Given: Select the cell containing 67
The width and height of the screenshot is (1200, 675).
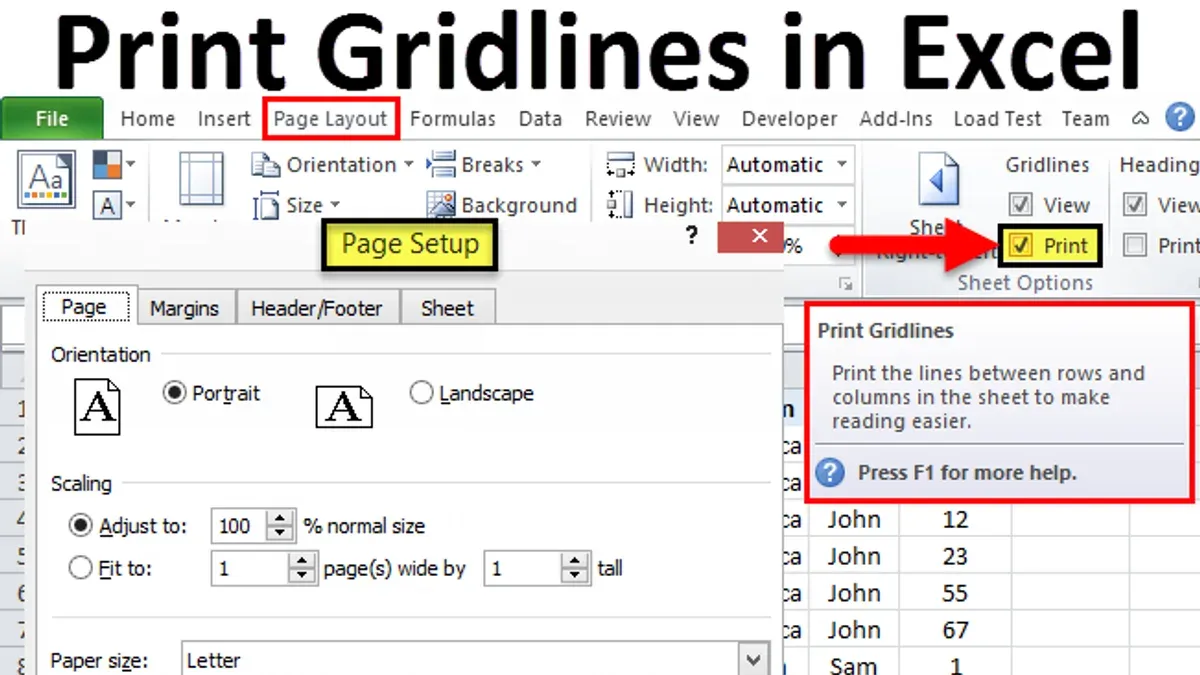Looking at the screenshot, I should coord(955,630).
